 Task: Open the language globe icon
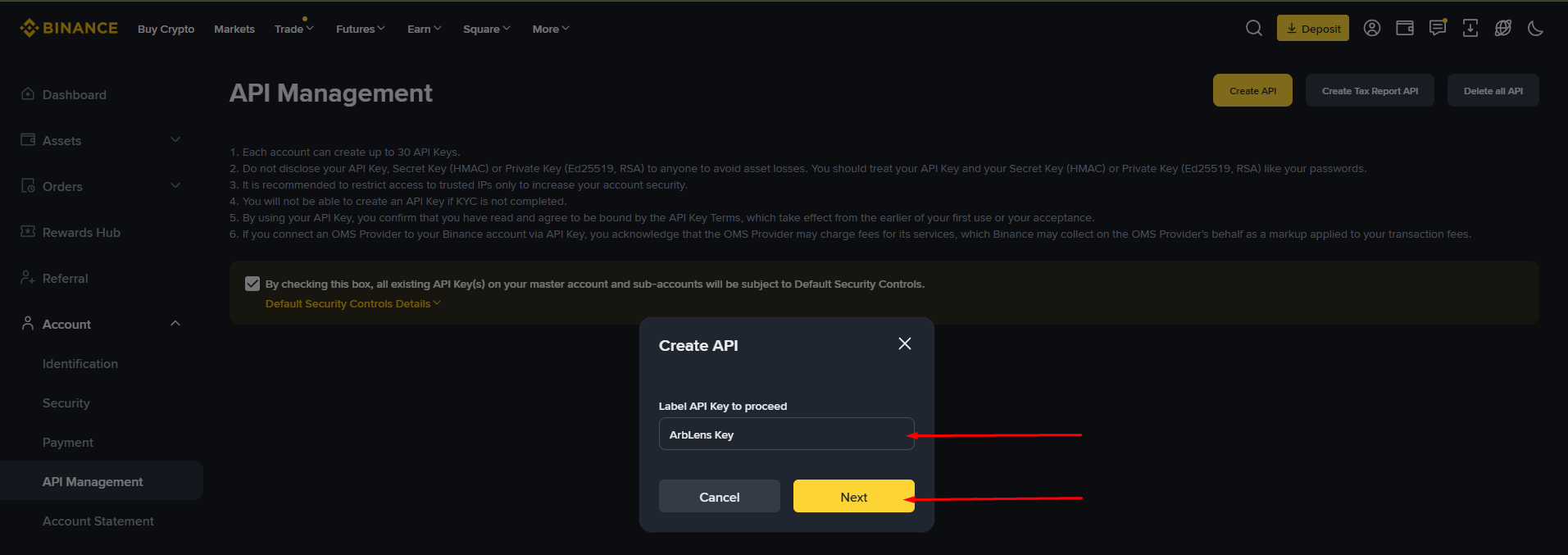(1503, 28)
